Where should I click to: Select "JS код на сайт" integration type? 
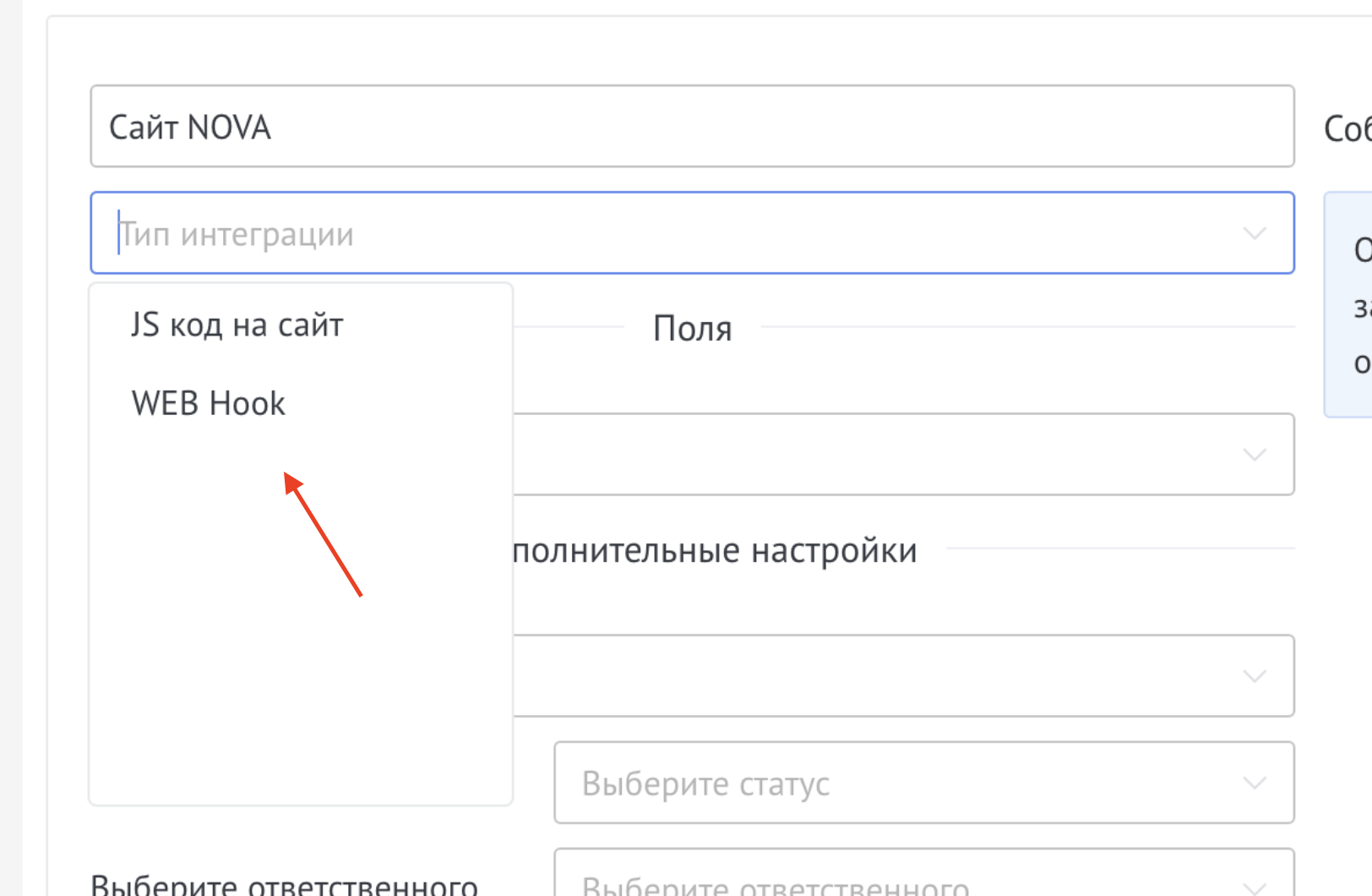coord(237,323)
